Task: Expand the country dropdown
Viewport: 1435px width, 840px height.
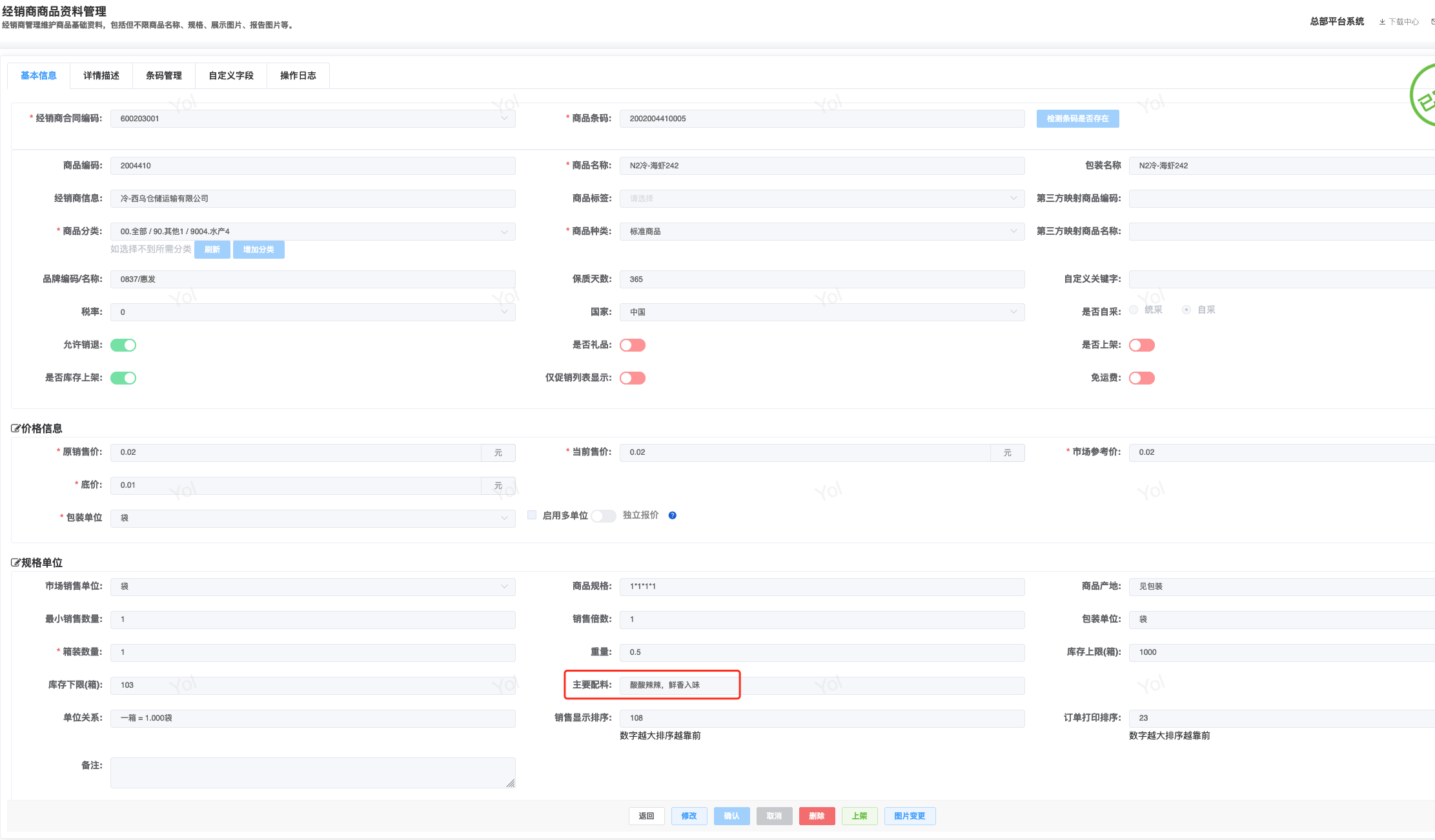Action: click(x=821, y=312)
